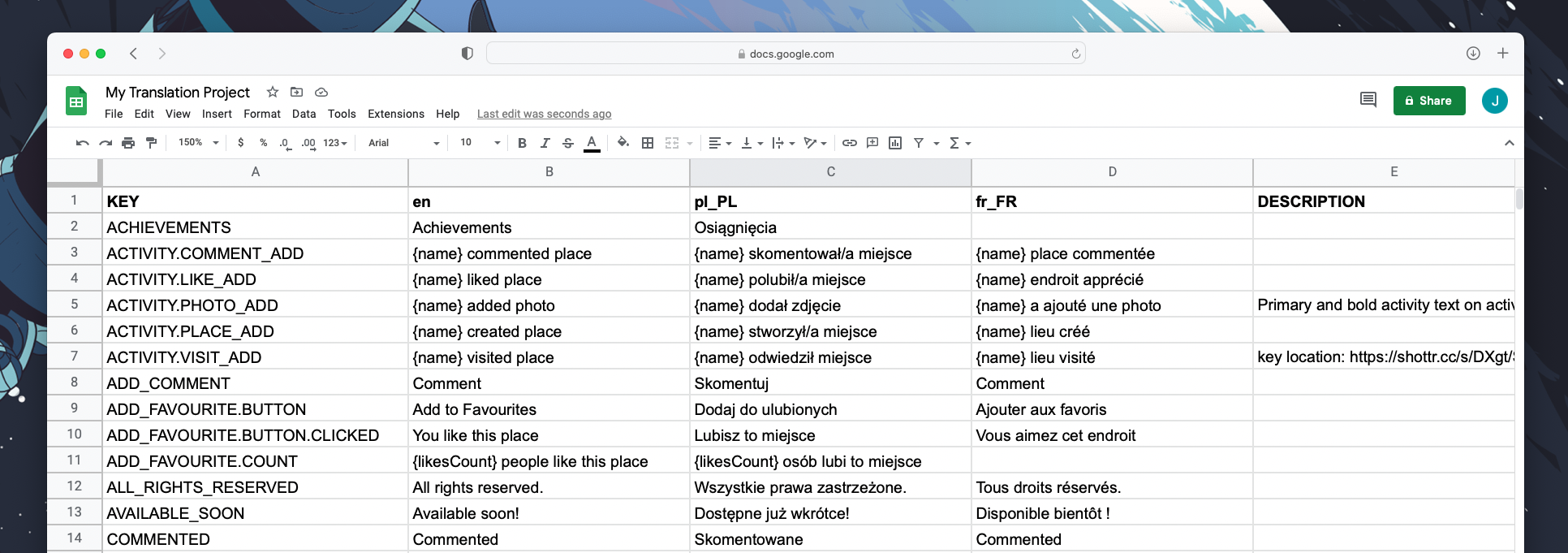Open the View menu
Screen dimensions: 1568x553
(x=178, y=114)
